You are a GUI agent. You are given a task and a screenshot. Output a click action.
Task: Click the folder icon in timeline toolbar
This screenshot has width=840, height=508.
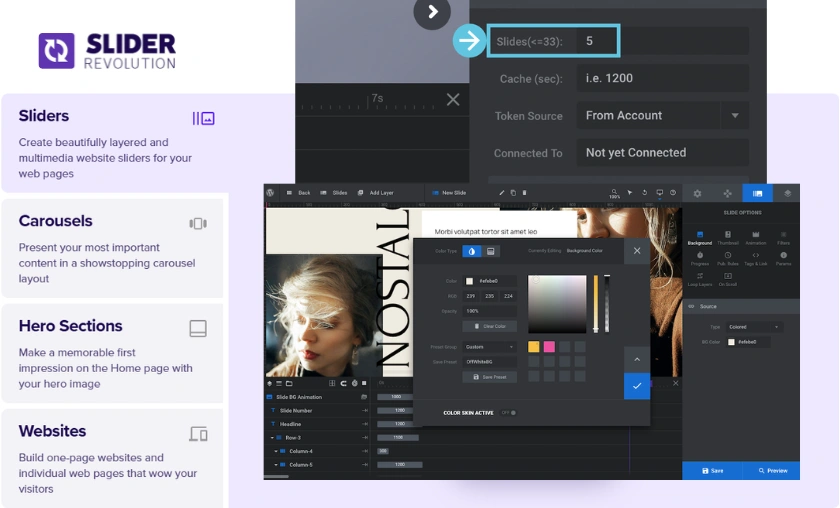pos(289,383)
